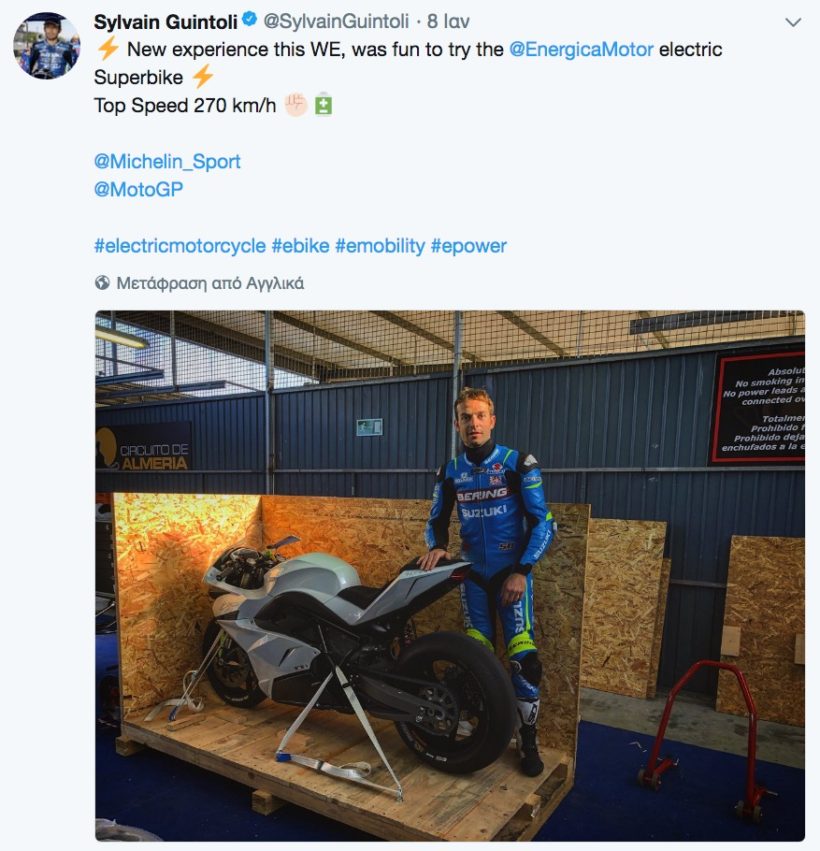This screenshot has width=820, height=851.
Task: Click the lightning bolt emoji after Superbike
Action: pos(202,77)
